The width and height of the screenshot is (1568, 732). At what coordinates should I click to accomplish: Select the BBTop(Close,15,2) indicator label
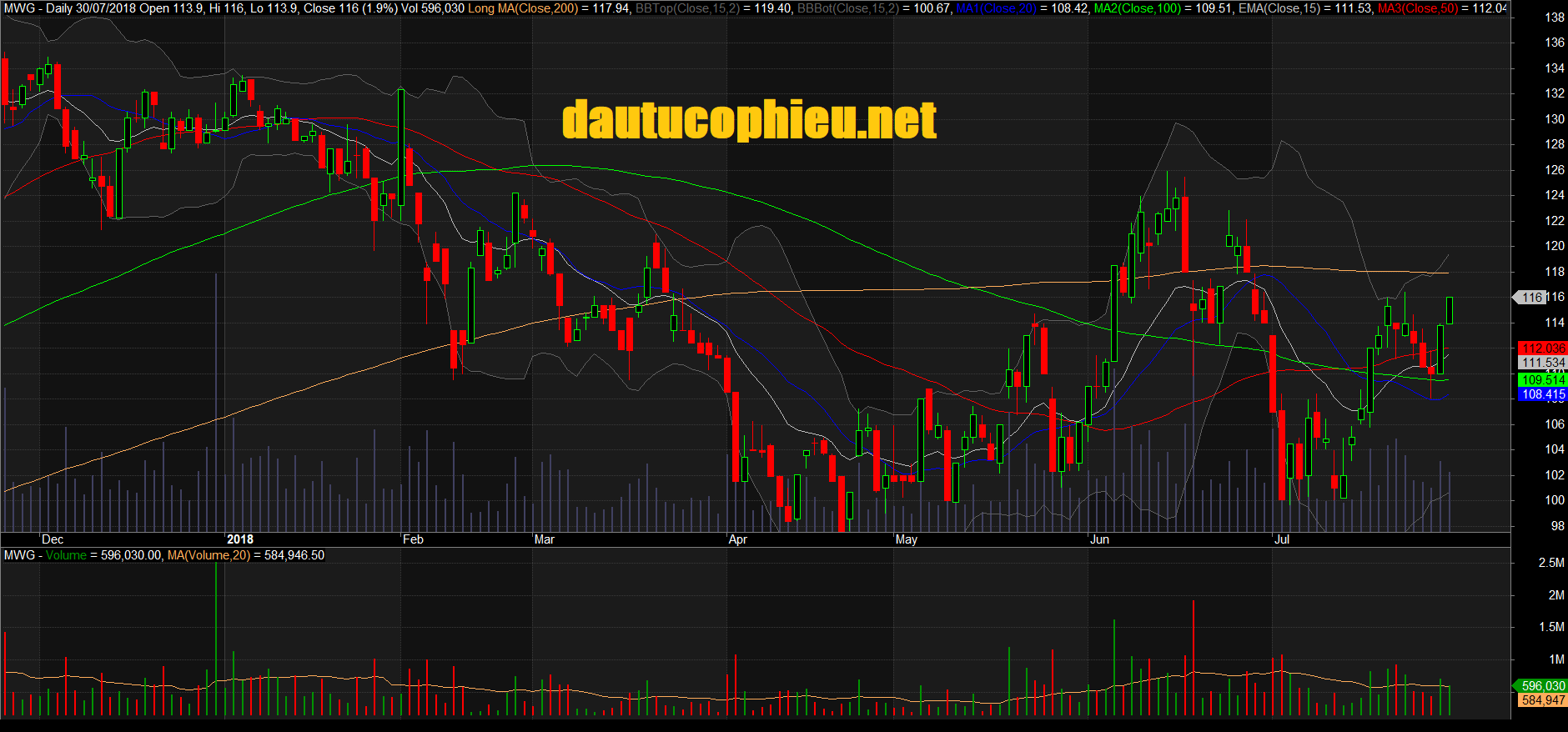pos(687,8)
